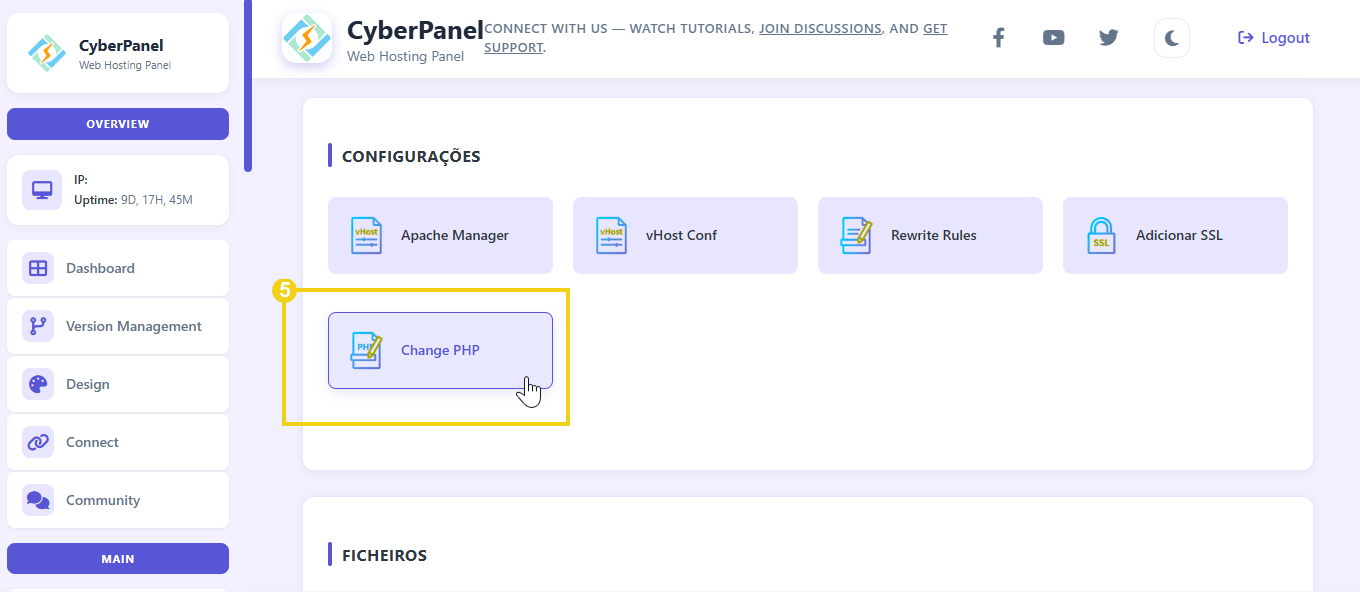
Task: Open Adicionar SSL settings
Action: pos(1175,235)
